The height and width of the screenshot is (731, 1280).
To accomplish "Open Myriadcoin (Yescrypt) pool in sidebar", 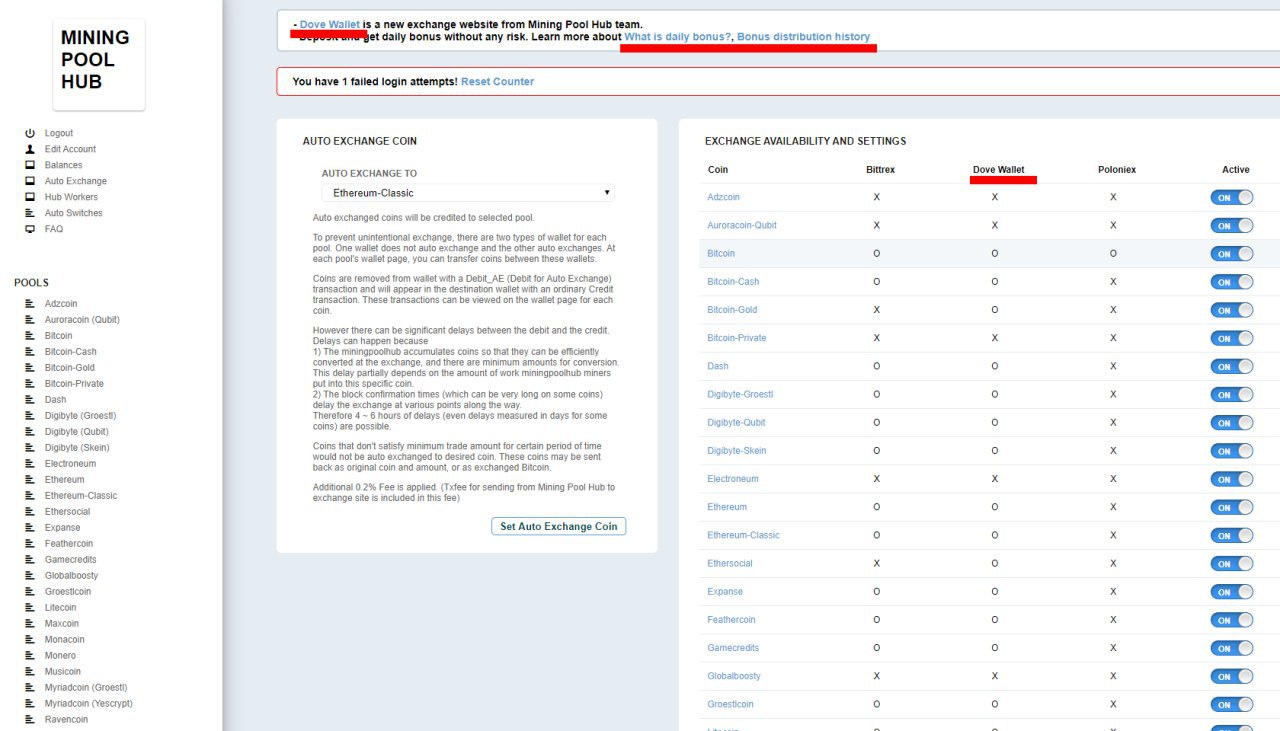I will 89,704.
